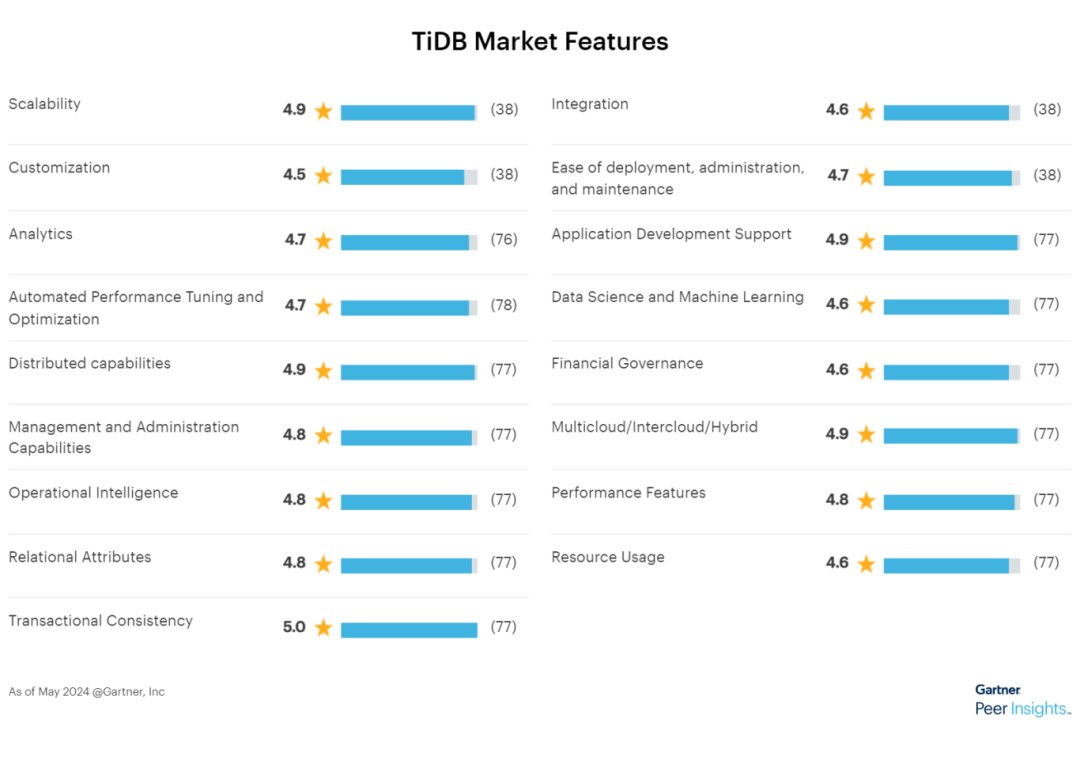Click the star next to Customization score
1080x764 pixels.
(x=323, y=176)
